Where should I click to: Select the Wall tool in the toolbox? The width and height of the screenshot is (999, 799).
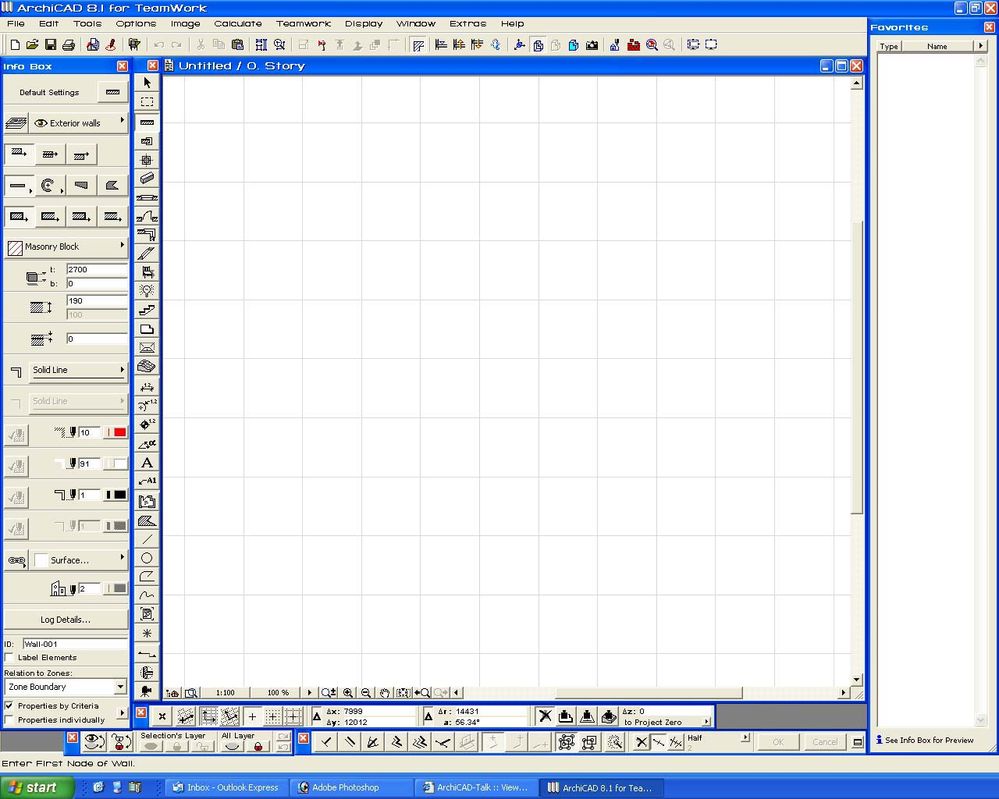[146, 122]
